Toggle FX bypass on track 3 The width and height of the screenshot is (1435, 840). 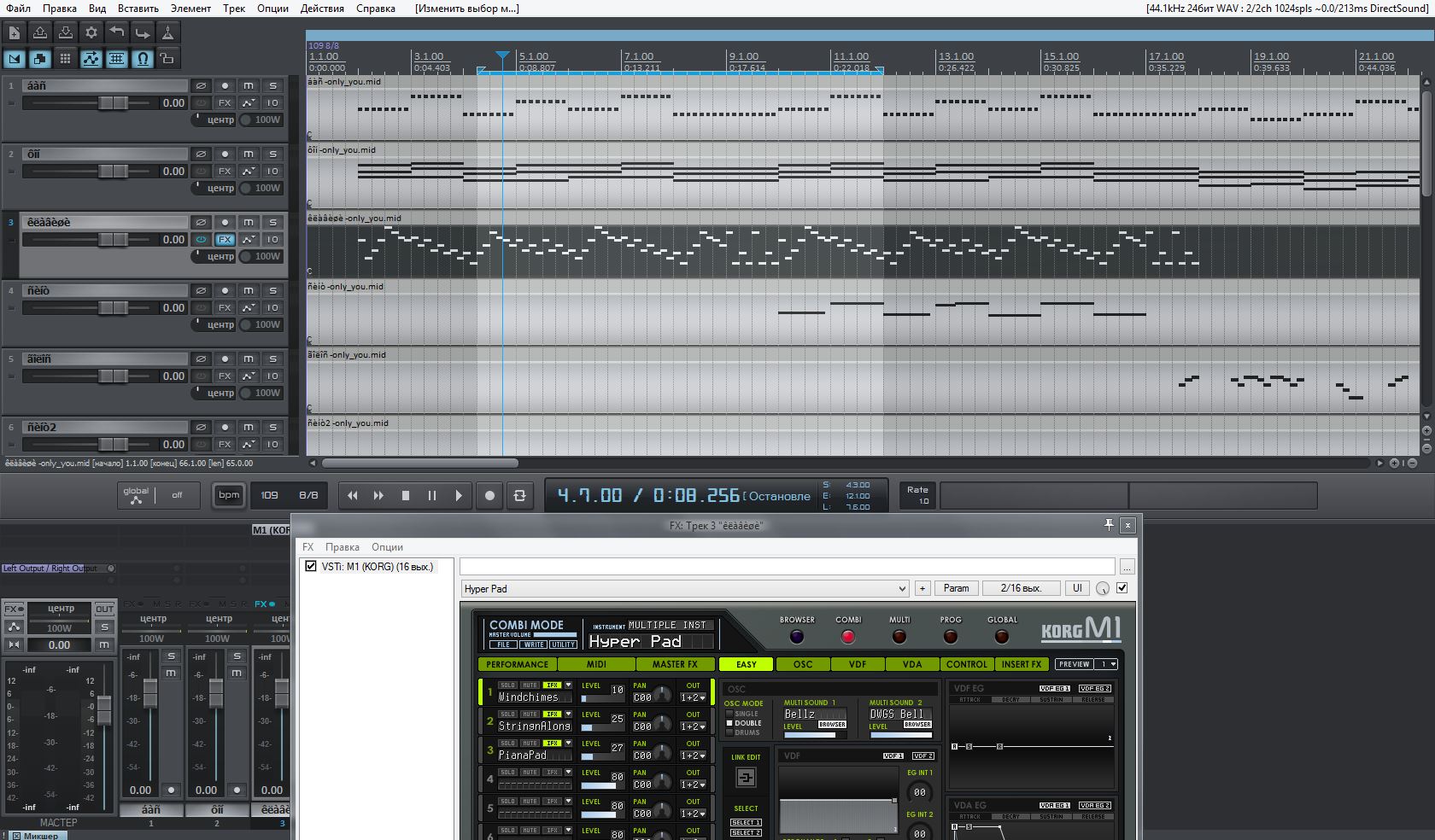[201, 239]
